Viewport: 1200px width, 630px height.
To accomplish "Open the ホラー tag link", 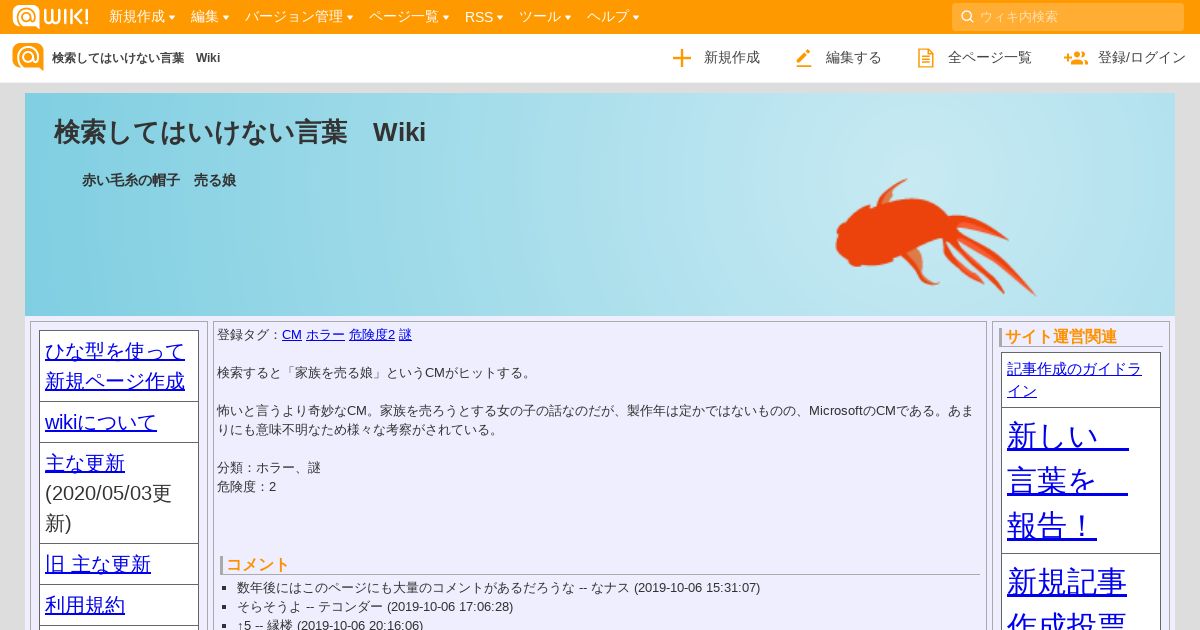I will pyautogui.click(x=325, y=335).
